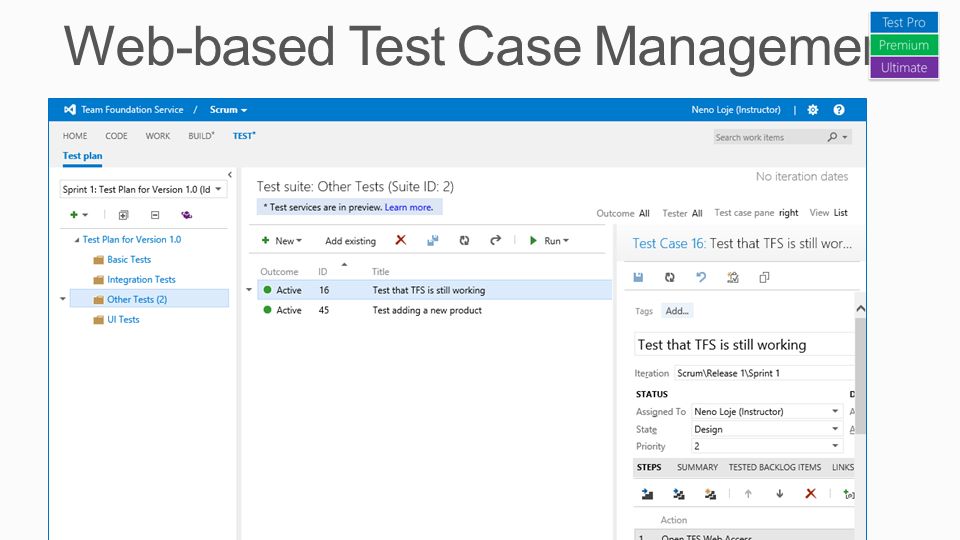Open the BUILD tab
Viewport: 960px width, 540px height.
click(201, 136)
